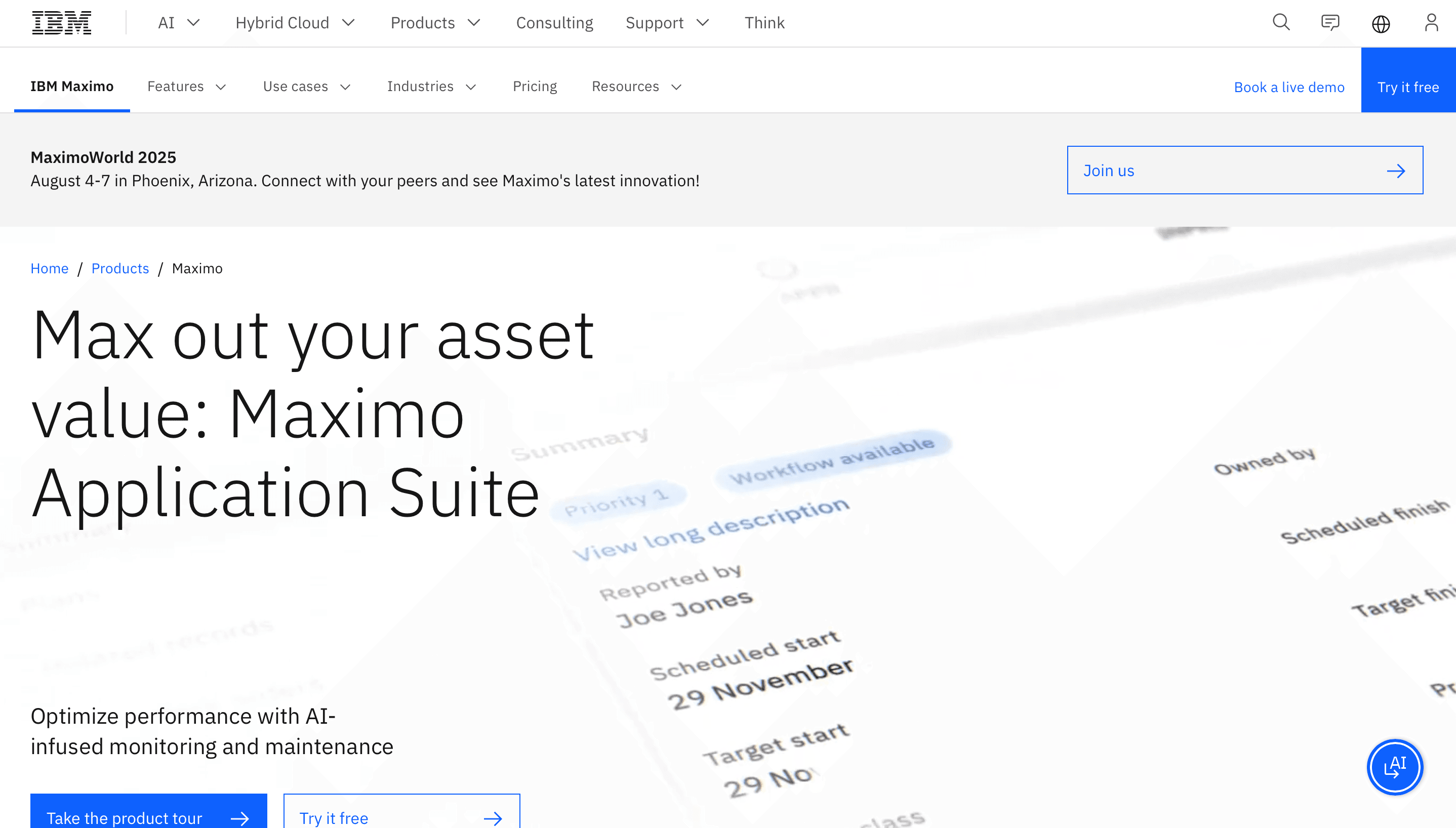The height and width of the screenshot is (828, 1456).
Task: Go to Consulting in top navigation
Action: (554, 23)
